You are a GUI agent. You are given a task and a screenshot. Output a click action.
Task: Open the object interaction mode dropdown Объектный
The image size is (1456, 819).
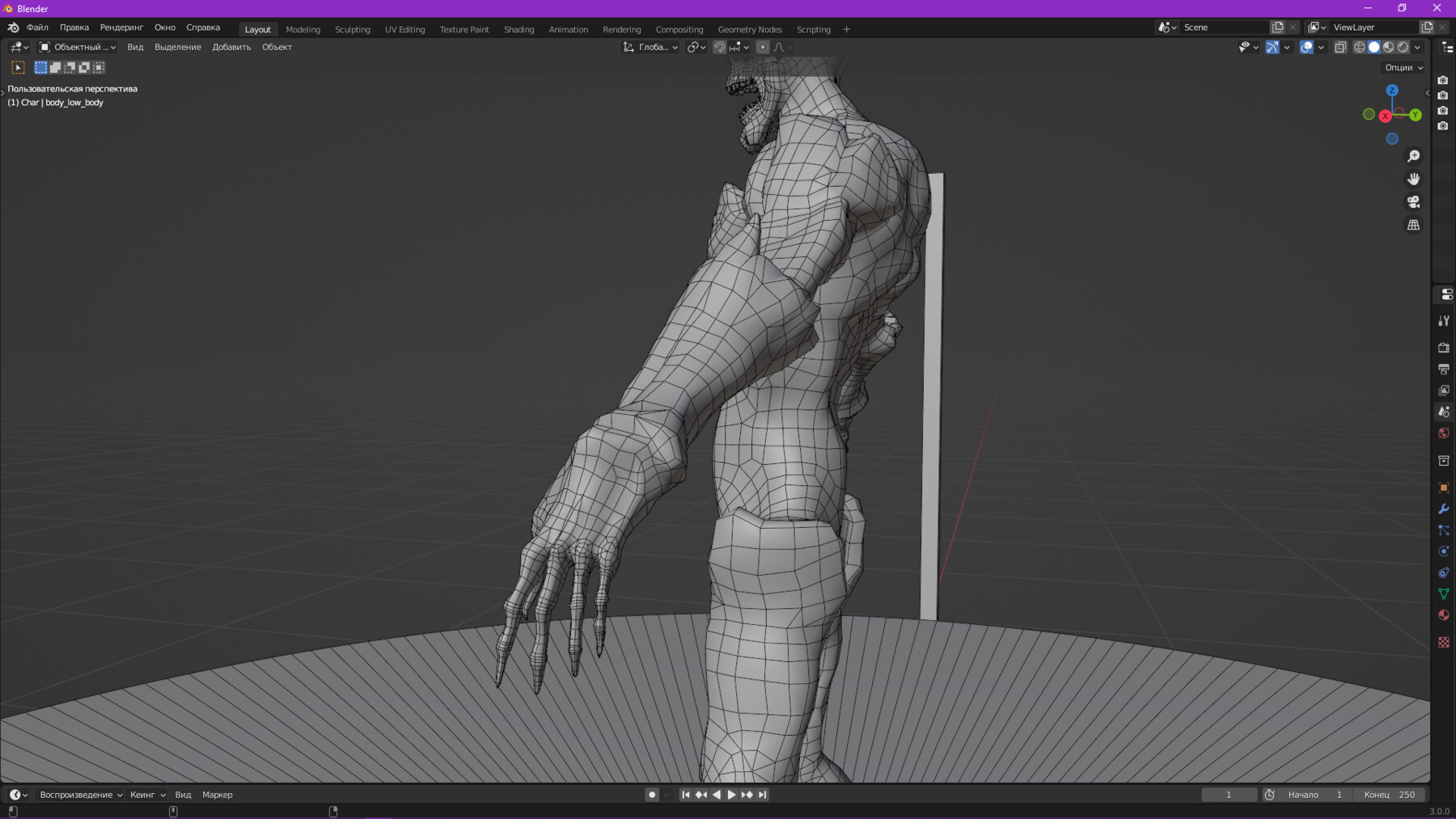pos(77,47)
